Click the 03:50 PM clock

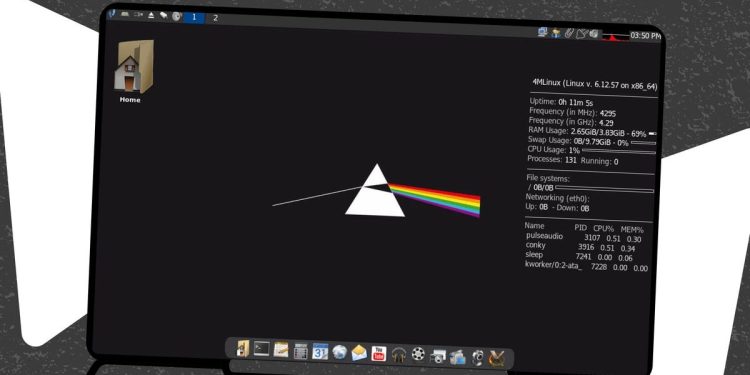(x=646, y=36)
